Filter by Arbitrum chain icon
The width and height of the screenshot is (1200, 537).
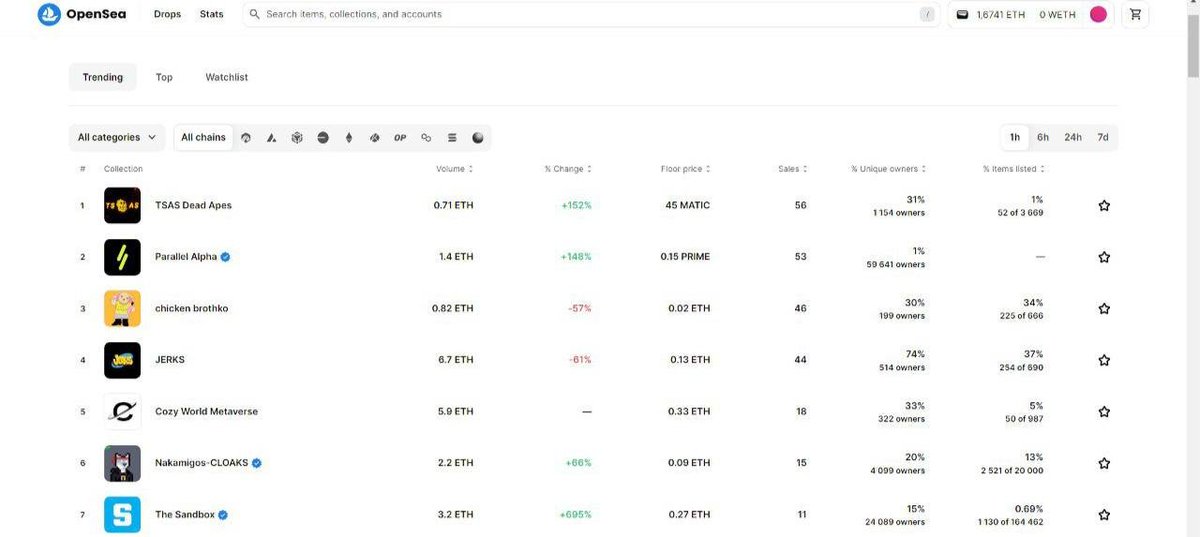coord(246,137)
